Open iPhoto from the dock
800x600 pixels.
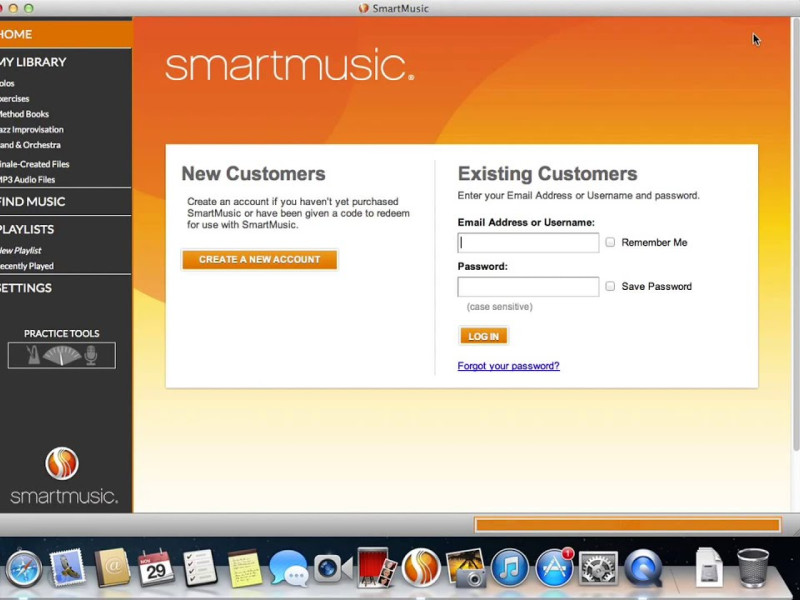pyautogui.click(x=465, y=568)
